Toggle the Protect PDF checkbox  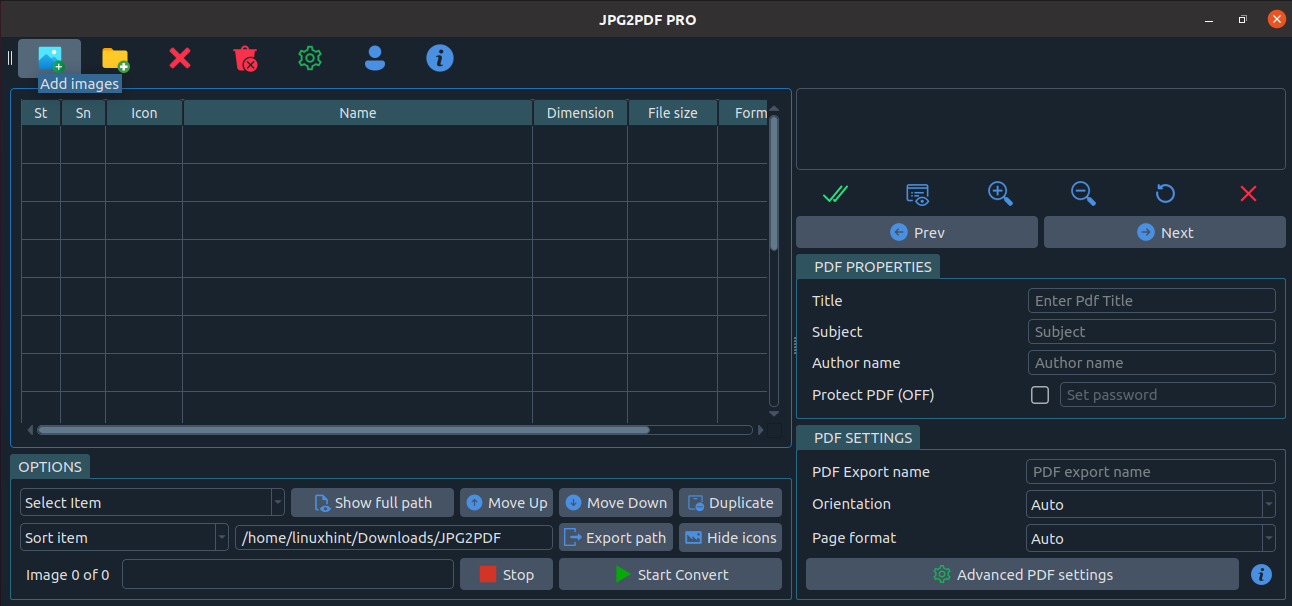pyautogui.click(x=1040, y=395)
